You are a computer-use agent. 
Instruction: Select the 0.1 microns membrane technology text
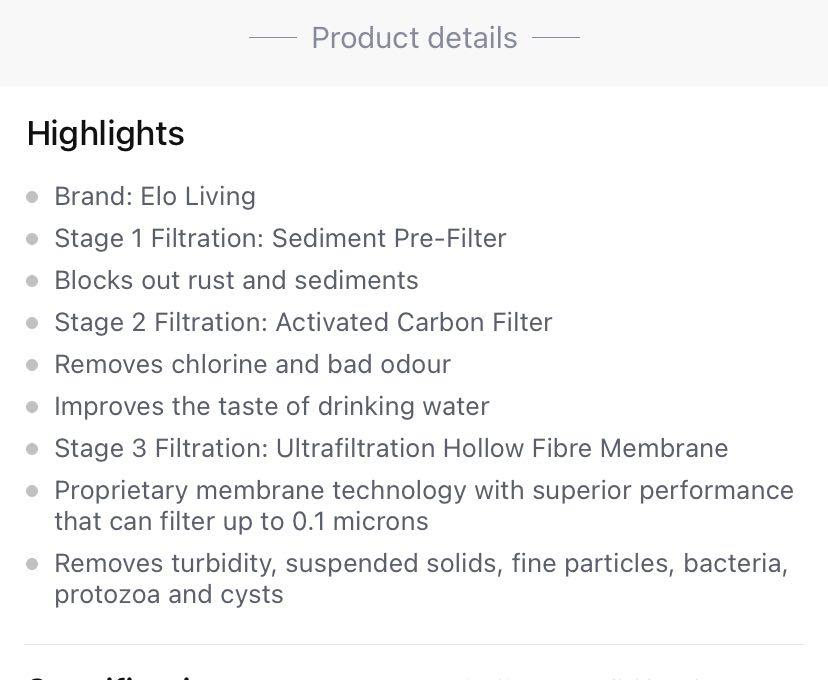point(423,506)
